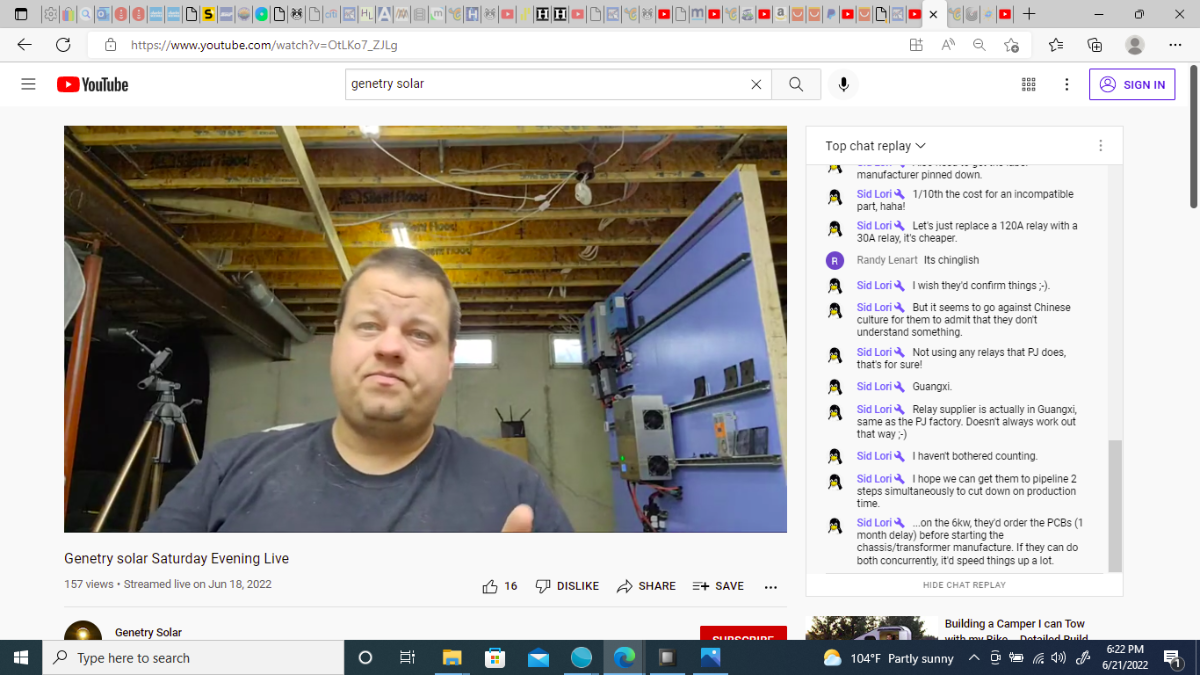The image size is (1200, 675).
Task: Open the YouTube hamburger guide menu
Action: pos(28,85)
